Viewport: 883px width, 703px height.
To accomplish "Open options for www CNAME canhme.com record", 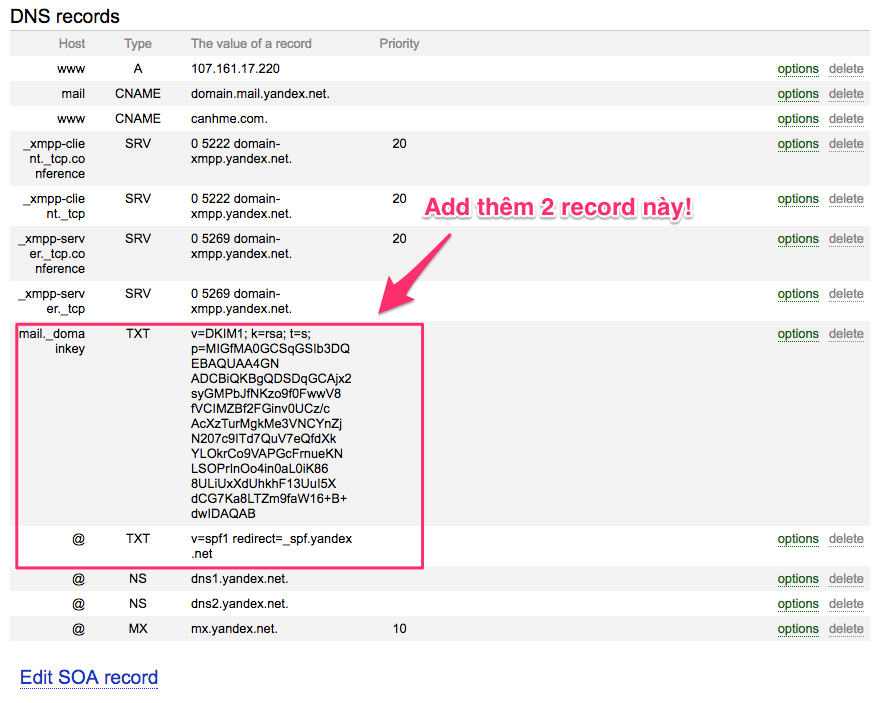I will point(798,119).
